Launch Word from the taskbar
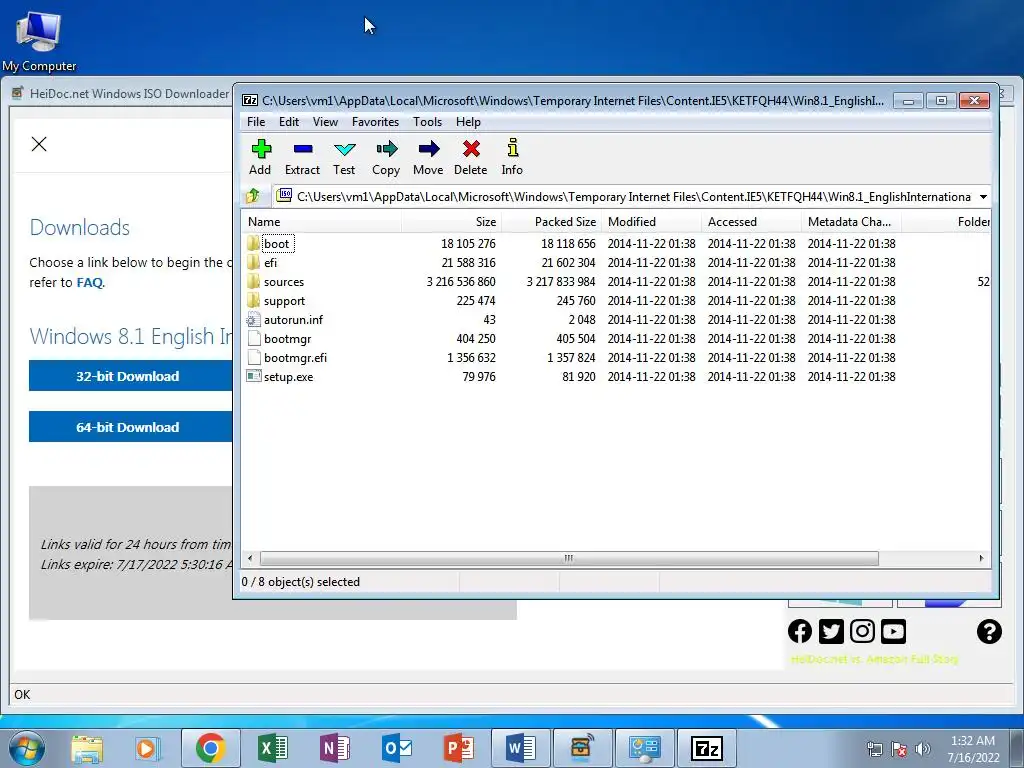 click(x=520, y=748)
